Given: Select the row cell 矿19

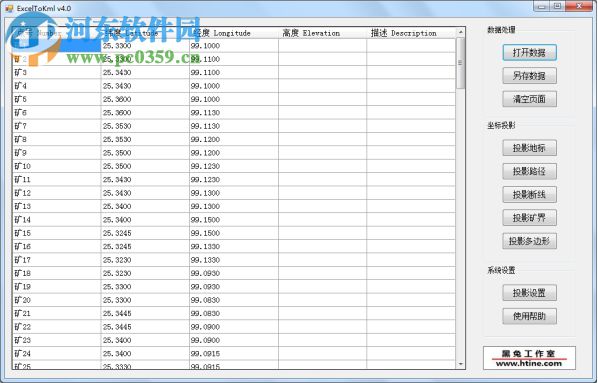Looking at the screenshot, I should (57, 286).
